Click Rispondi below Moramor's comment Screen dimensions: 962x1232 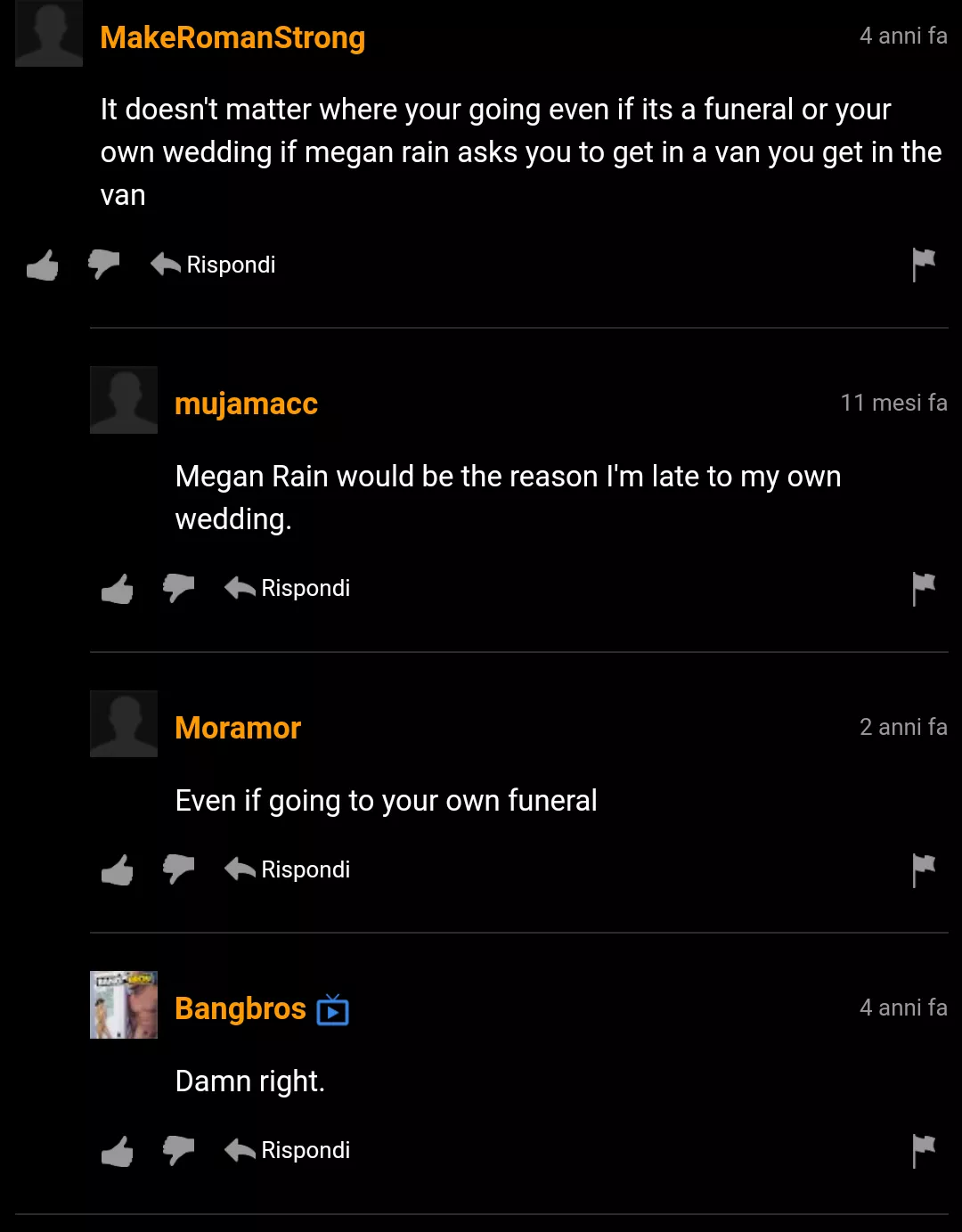pyautogui.click(x=288, y=869)
